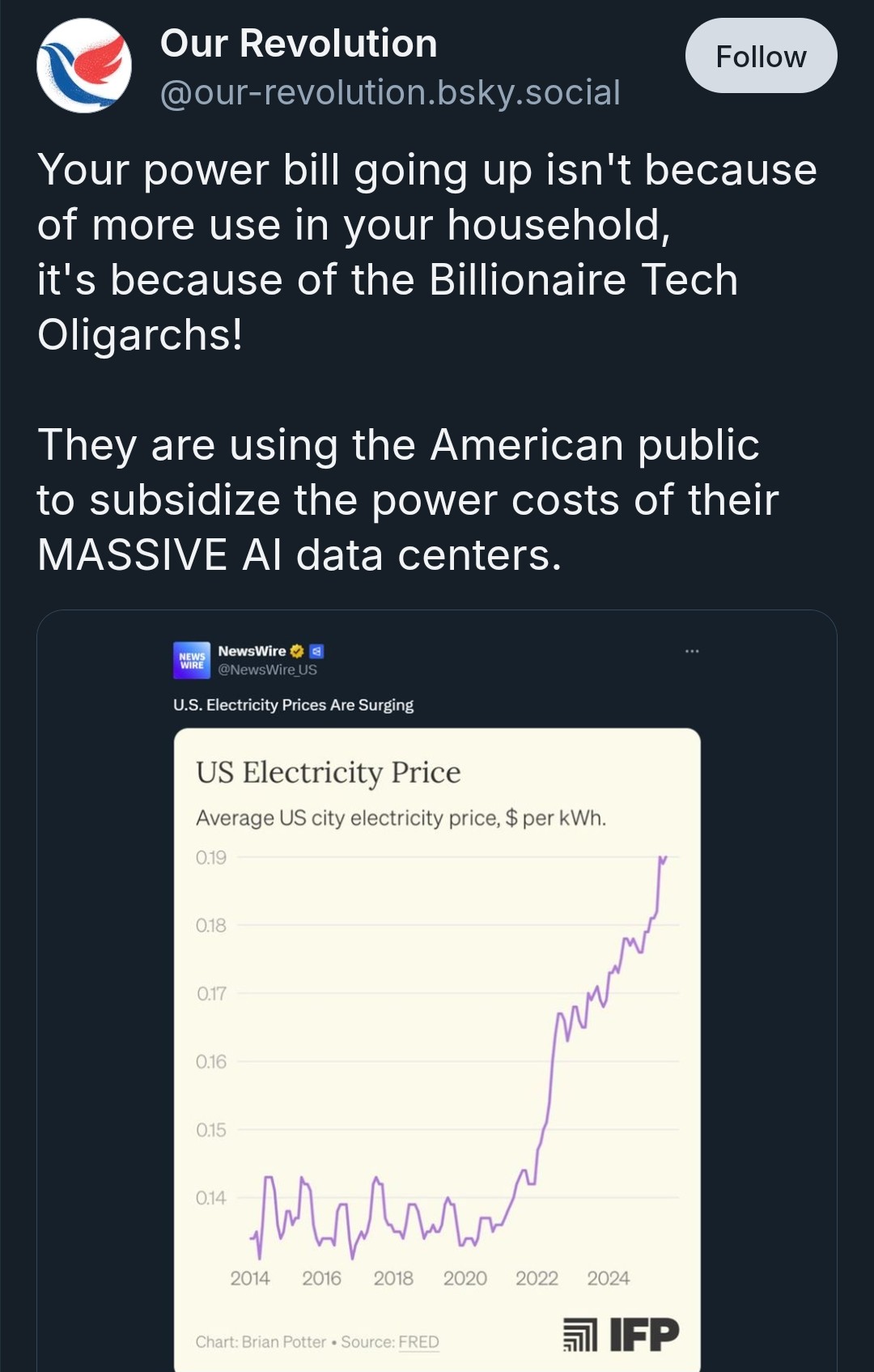Tap the NewsWire logo avatar
This screenshot has height=1372, width=874.
[192, 660]
